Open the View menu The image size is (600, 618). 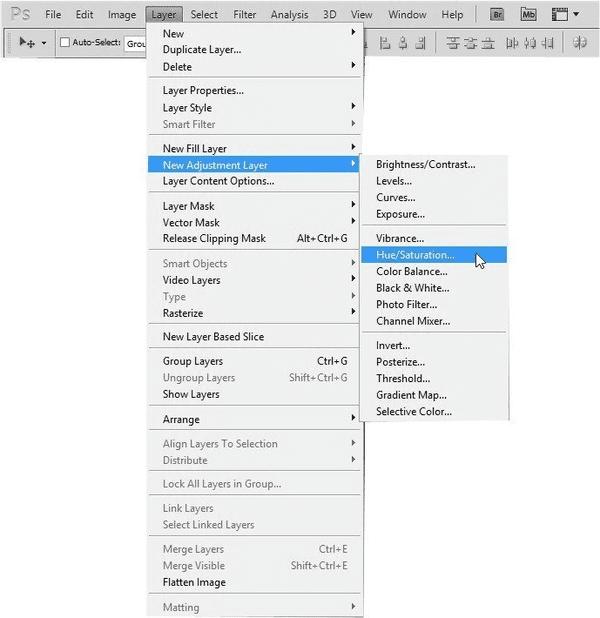tap(361, 15)
